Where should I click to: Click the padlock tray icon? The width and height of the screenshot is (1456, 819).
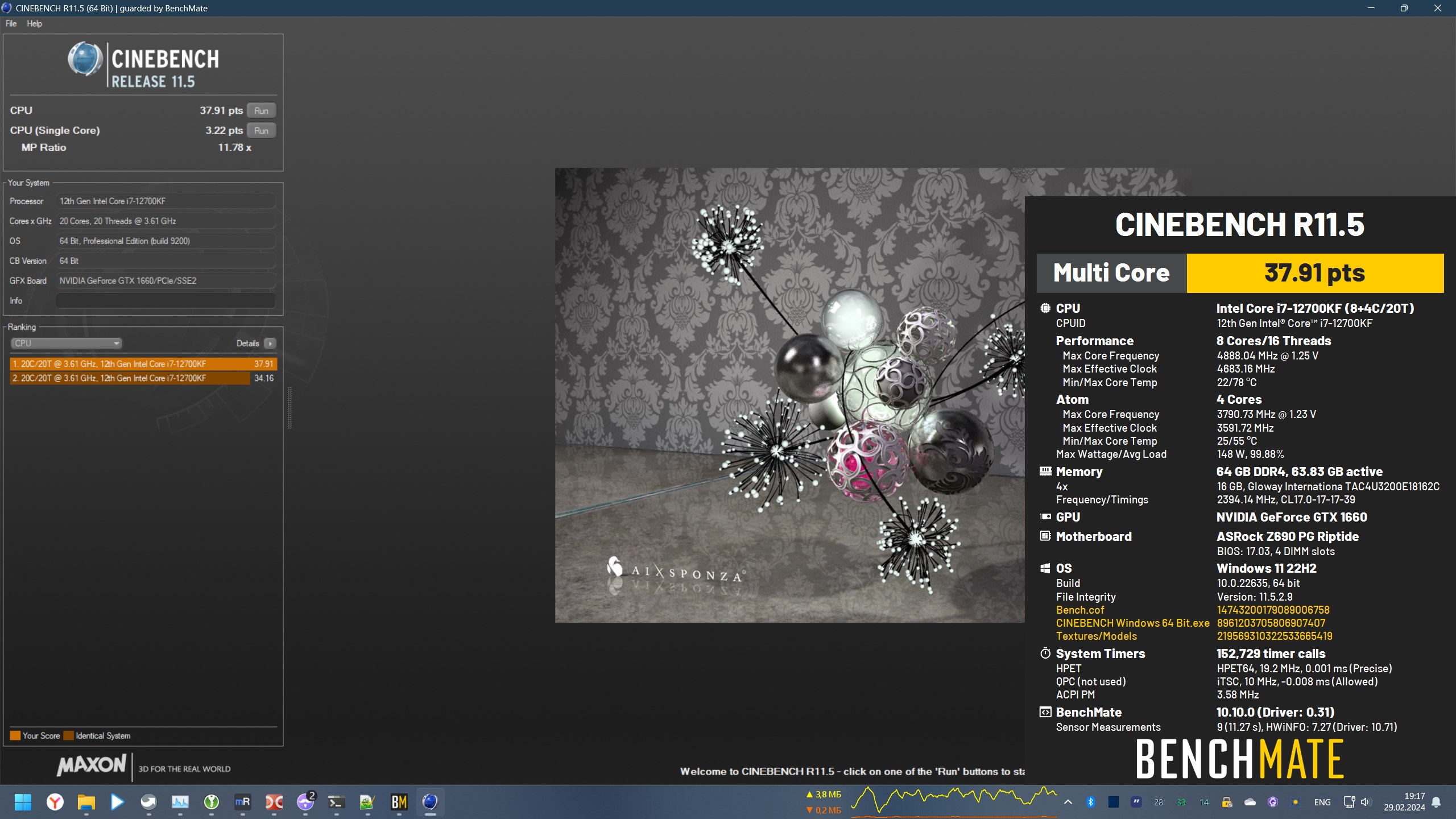pos(1227,802)
